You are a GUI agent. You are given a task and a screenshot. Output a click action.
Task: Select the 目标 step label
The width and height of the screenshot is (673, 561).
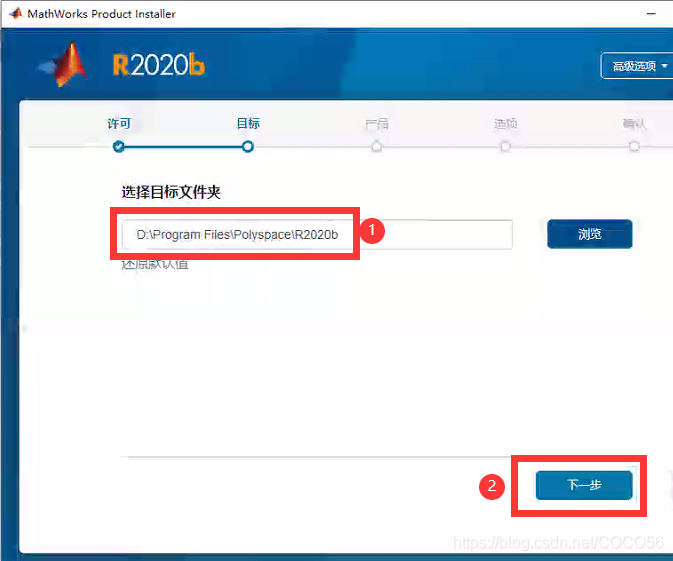pos(248,124)
